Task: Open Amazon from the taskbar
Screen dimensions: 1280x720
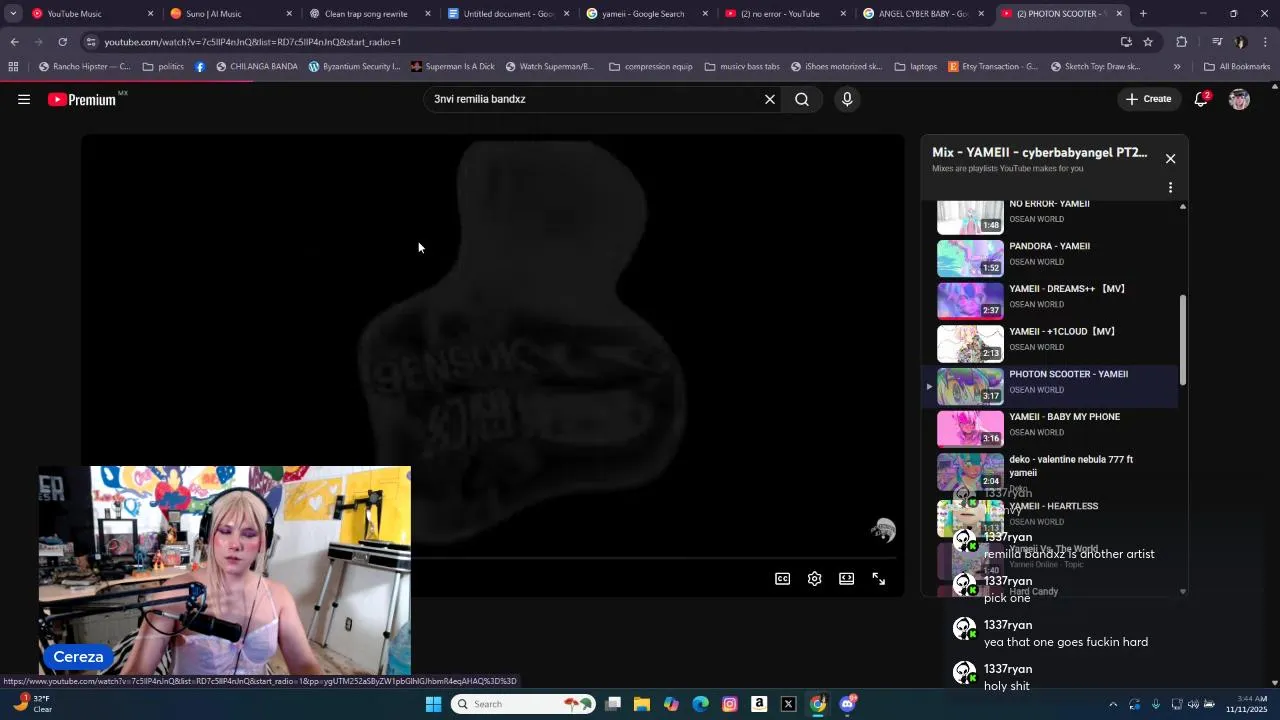Action: (759, 704)
